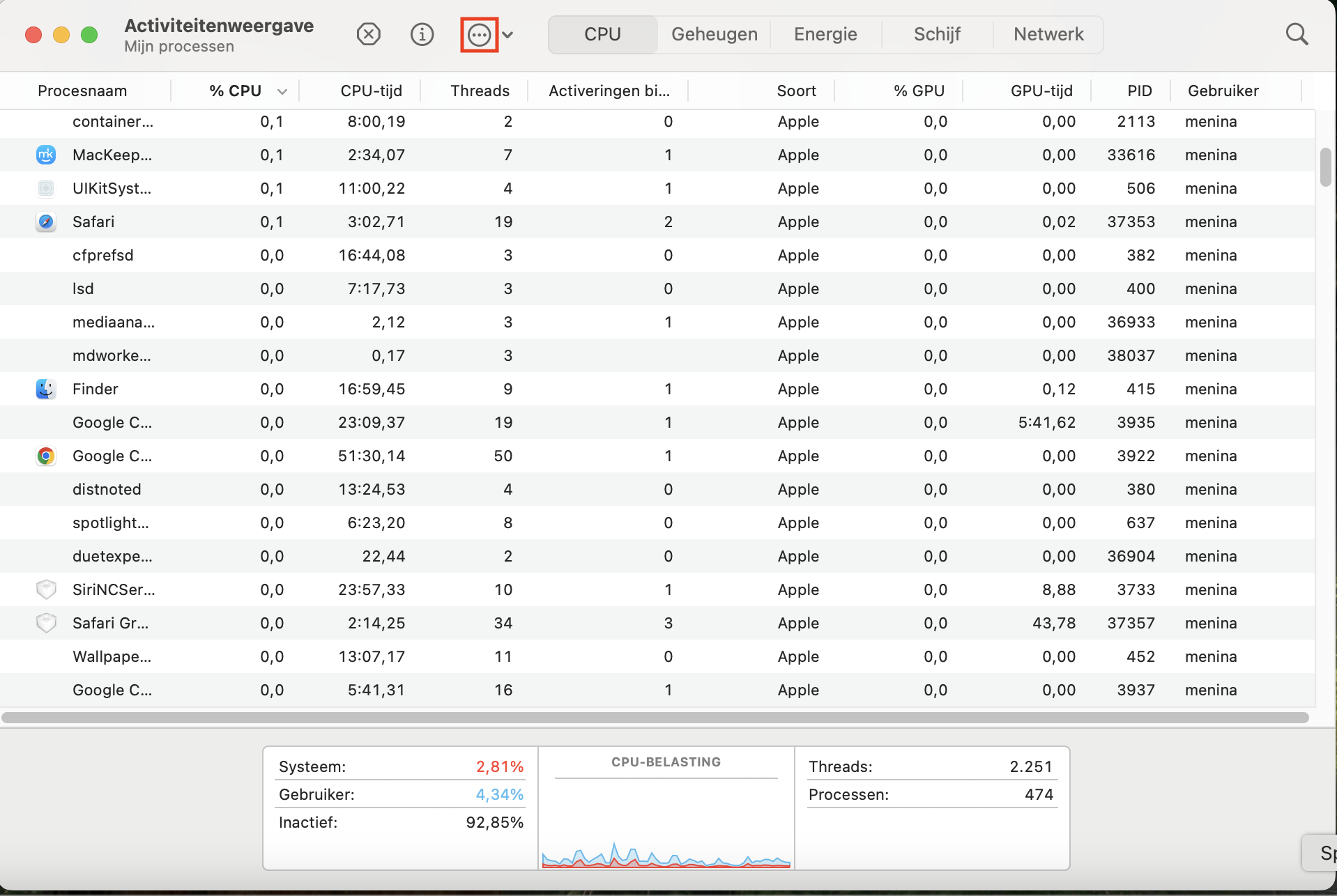Viewport: 1337px width, 896px height.
Task: Switch to the Geheugen tab
Action: [714, 34]
